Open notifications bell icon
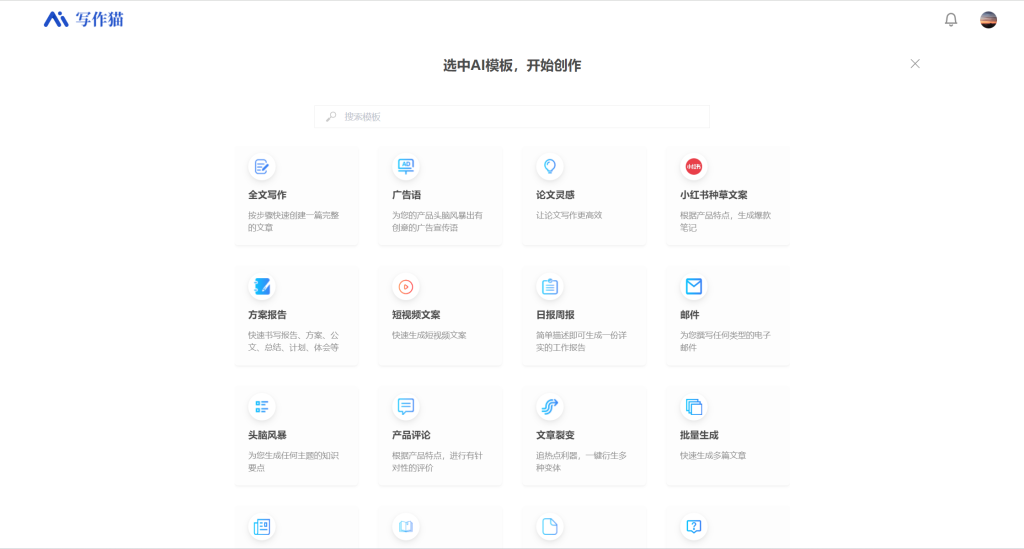This screenshot has width=1024, height=549. 951,20
